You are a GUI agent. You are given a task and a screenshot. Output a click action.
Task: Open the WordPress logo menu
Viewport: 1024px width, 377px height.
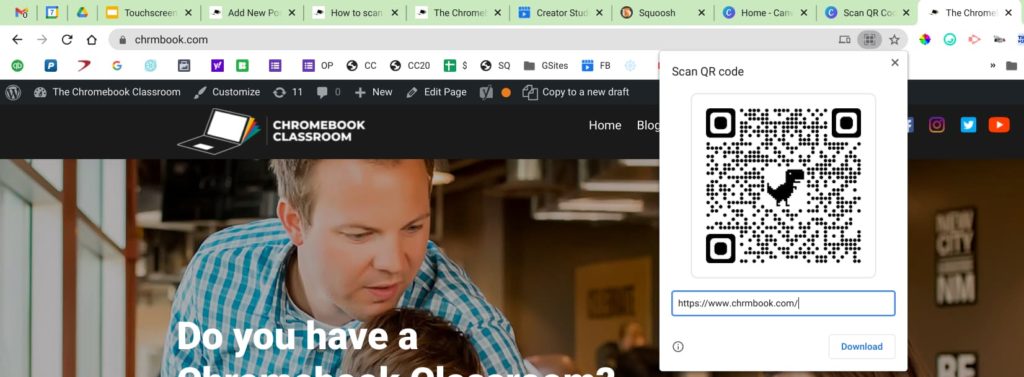13,92
